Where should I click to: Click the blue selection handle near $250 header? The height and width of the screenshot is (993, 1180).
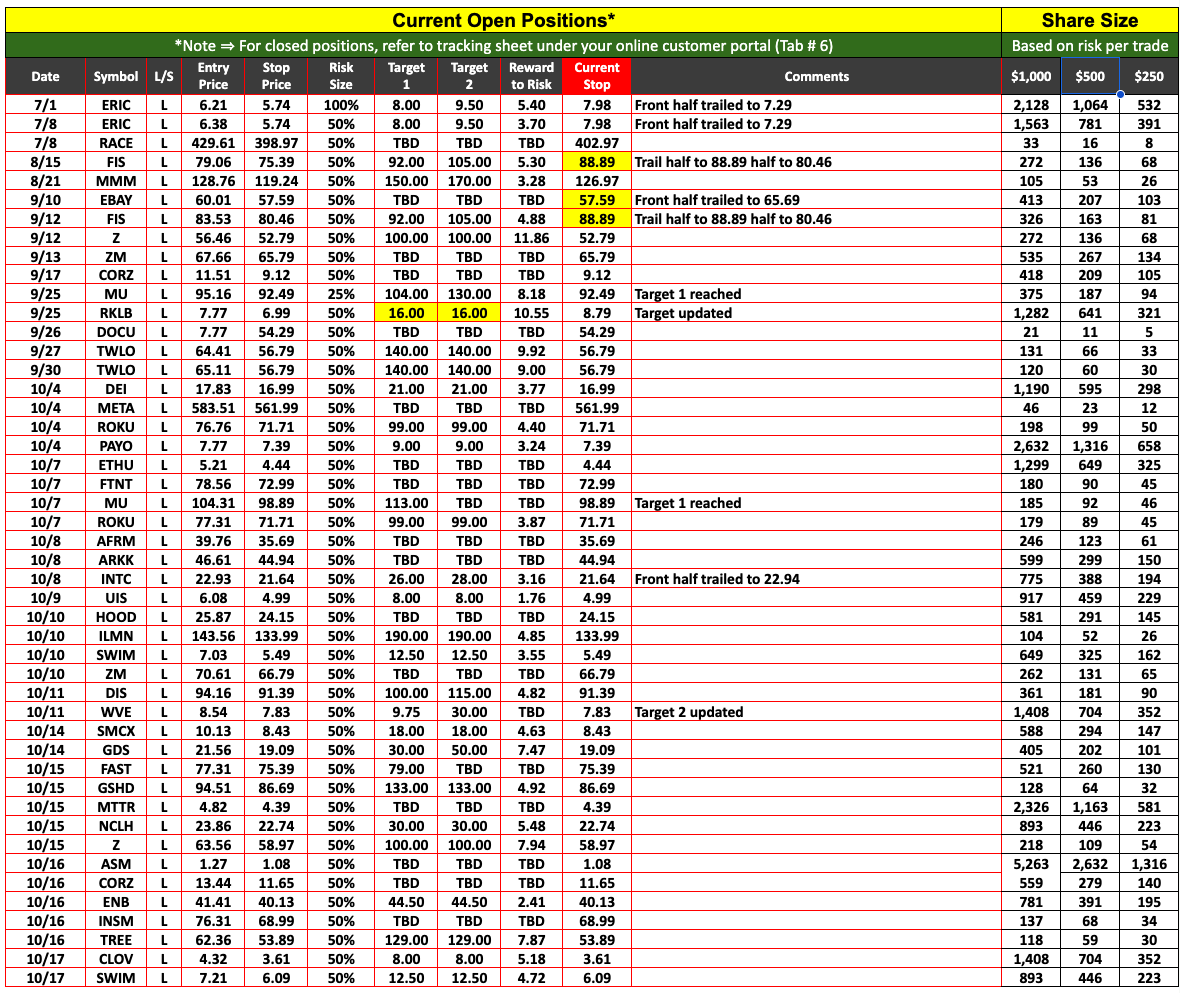point(1120,95)
